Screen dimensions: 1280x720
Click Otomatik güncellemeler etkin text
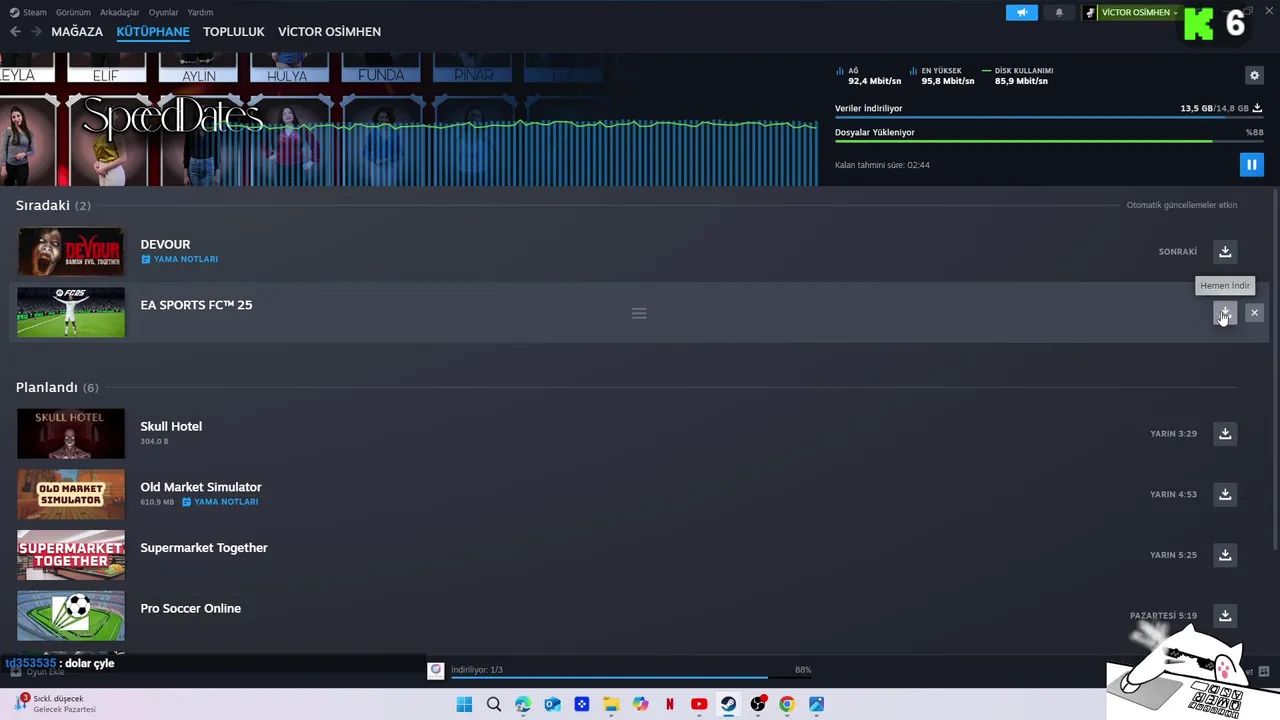(x=1182, y=205)
